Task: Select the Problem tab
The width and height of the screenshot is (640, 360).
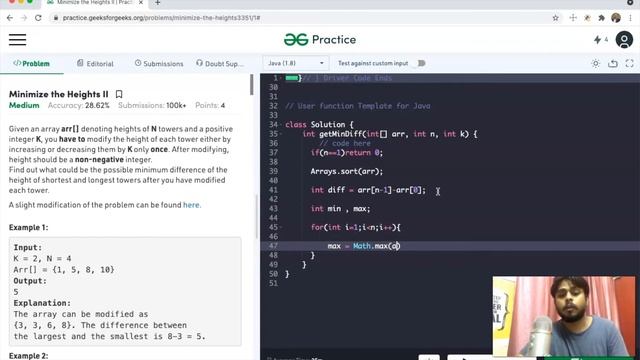Action: click(x=31, y=64)
